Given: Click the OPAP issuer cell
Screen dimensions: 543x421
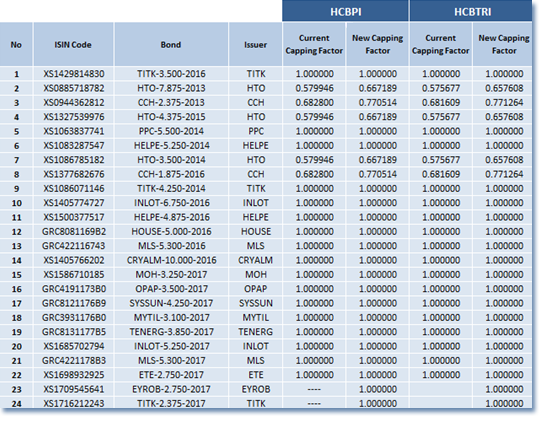Looking at the screenshot, I should click(256, 289).
